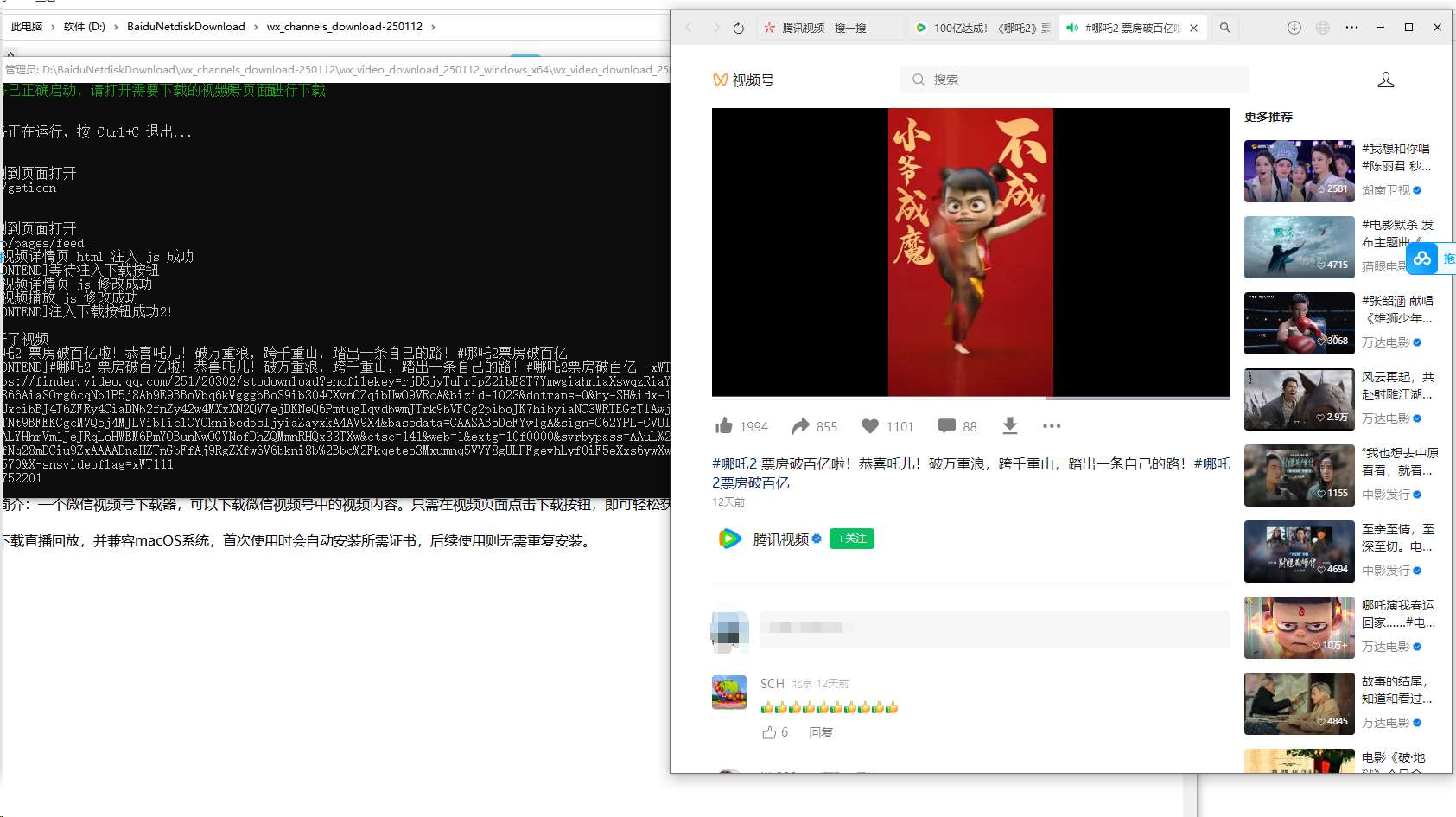Open the browser three-dot menu
Viewport: 1456px width, 817px height.
click(x=1351, y=28)
